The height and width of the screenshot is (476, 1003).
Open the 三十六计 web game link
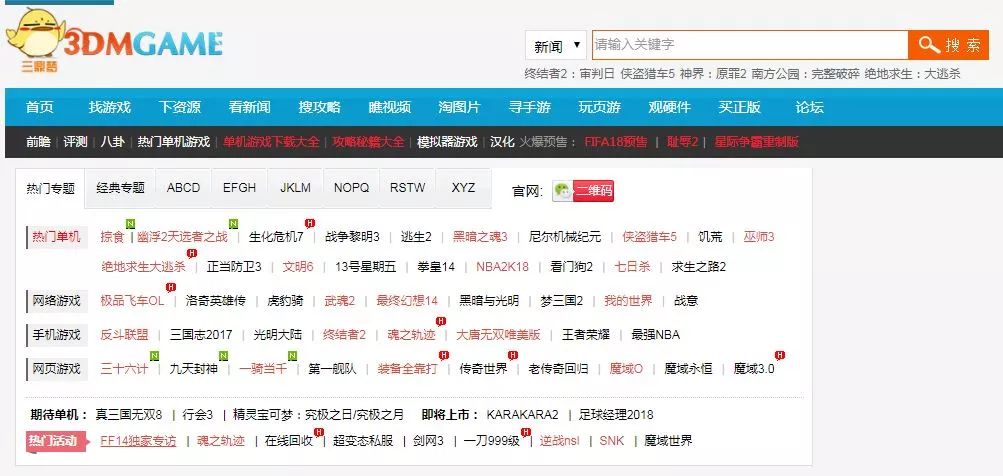coord(124,369)
